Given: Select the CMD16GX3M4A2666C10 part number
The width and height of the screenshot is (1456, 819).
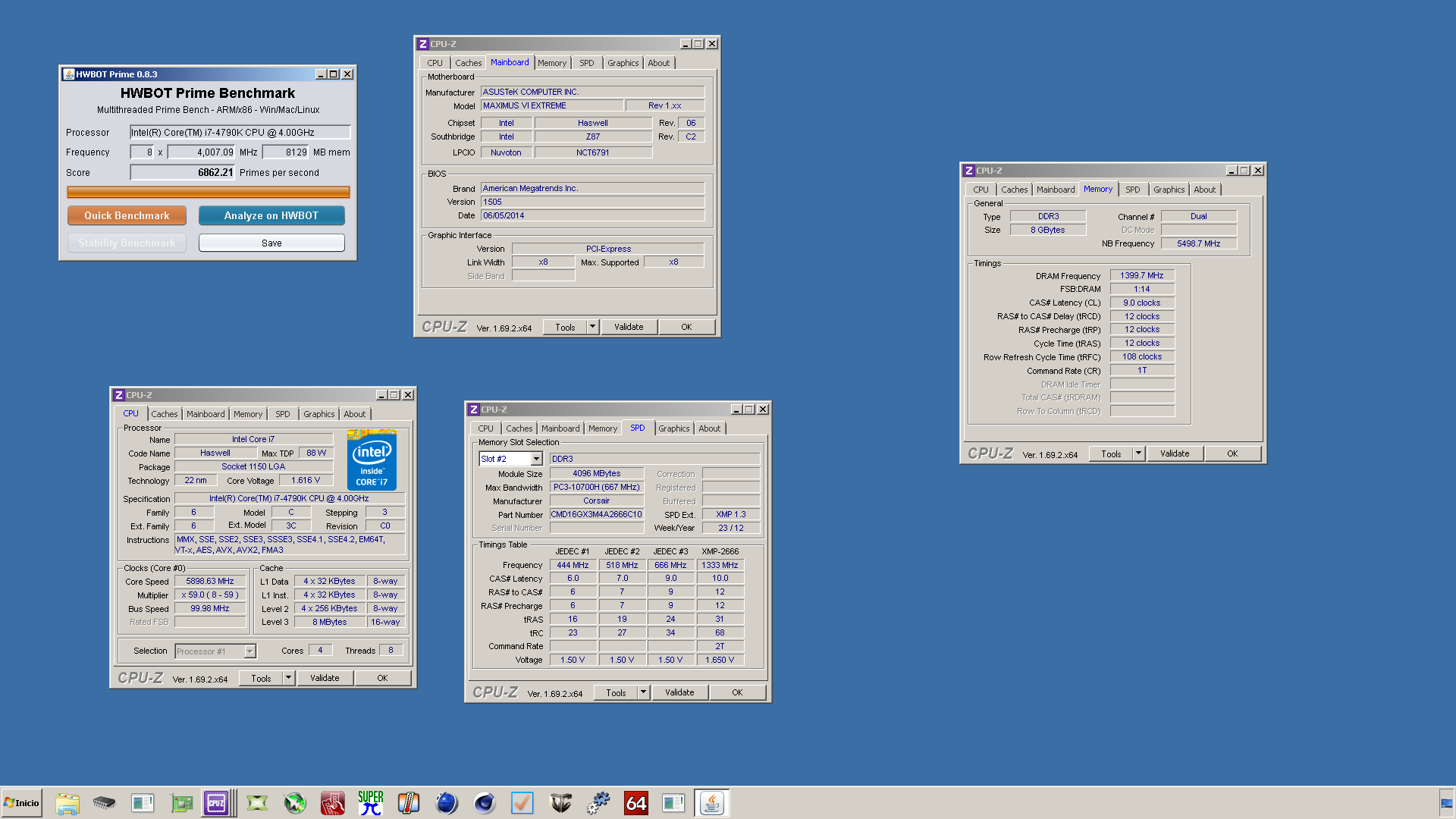Looking at the screenshot, I should pyautogui.click(x=597, y=515).
